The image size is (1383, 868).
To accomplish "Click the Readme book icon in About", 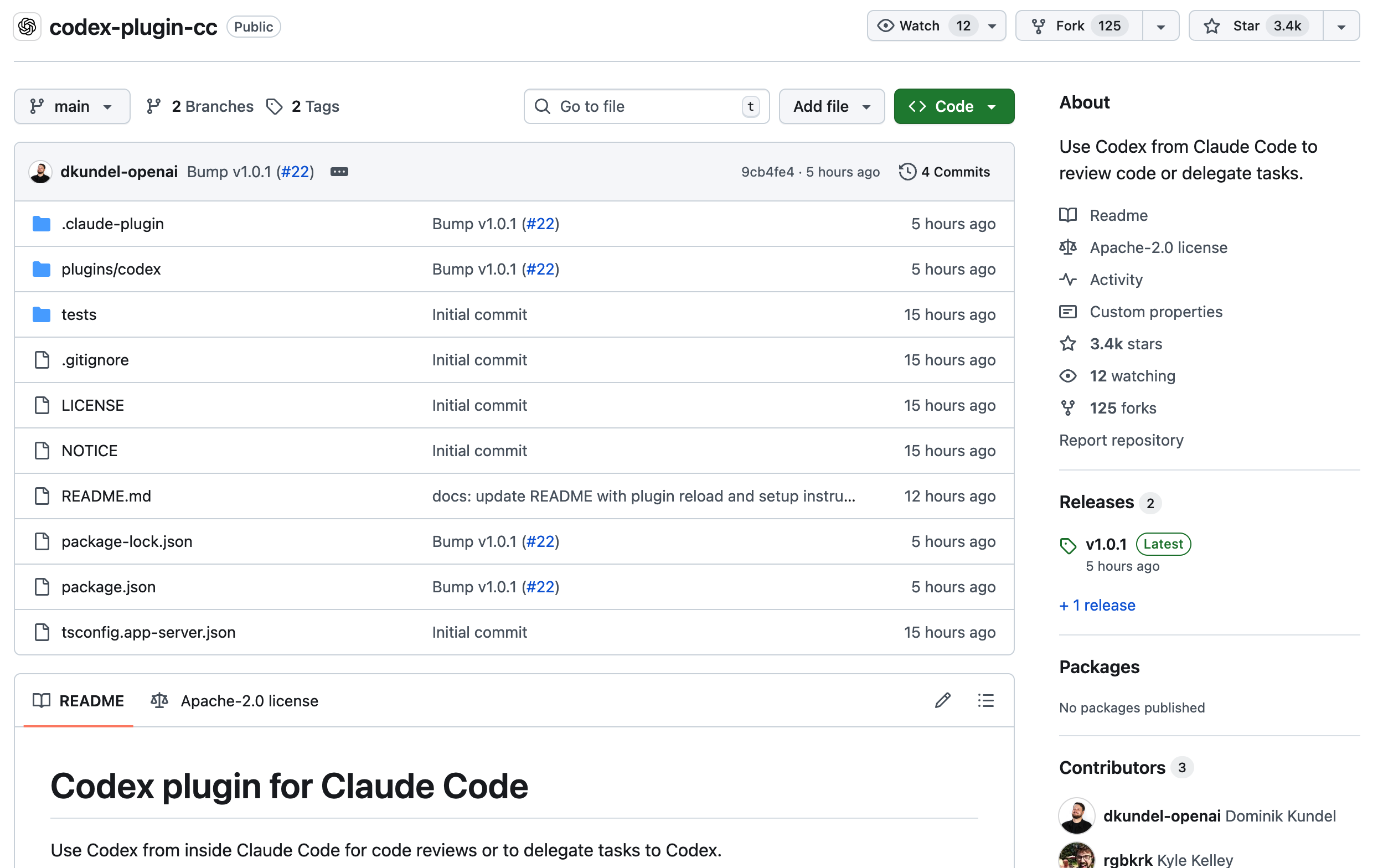I will [1068, 215].
